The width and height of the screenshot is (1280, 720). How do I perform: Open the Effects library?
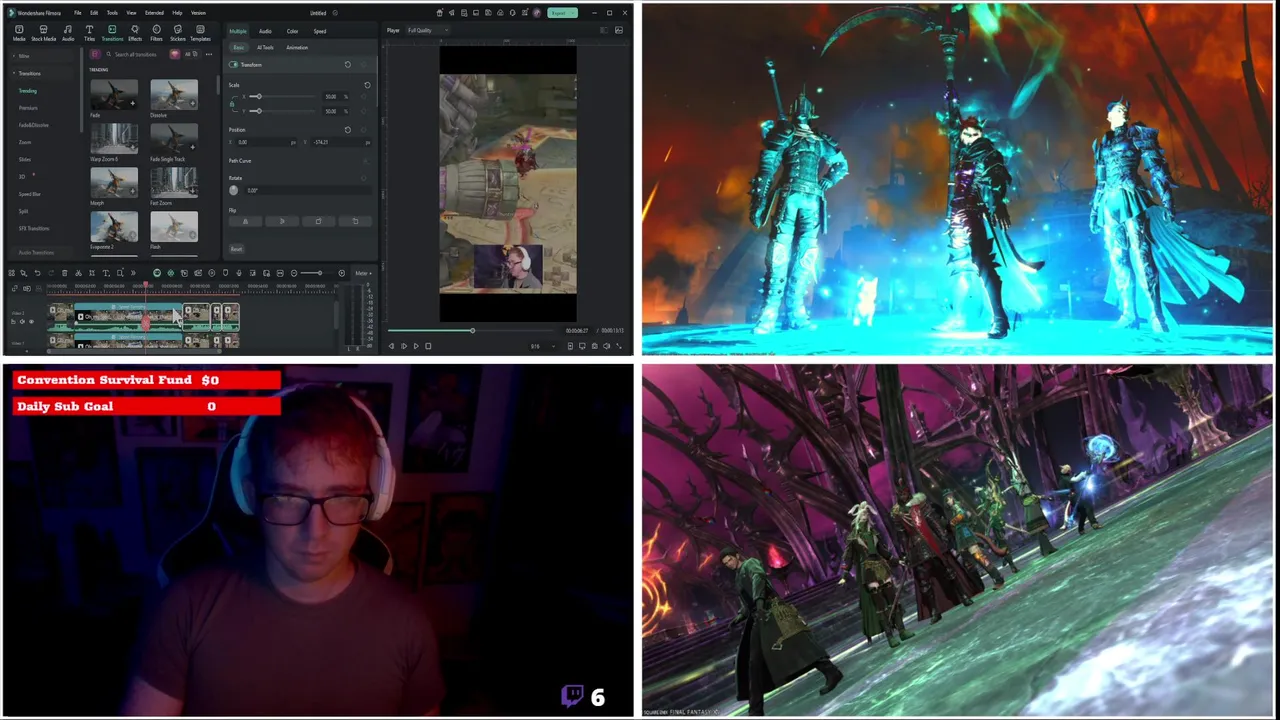(x=135, y=32)
